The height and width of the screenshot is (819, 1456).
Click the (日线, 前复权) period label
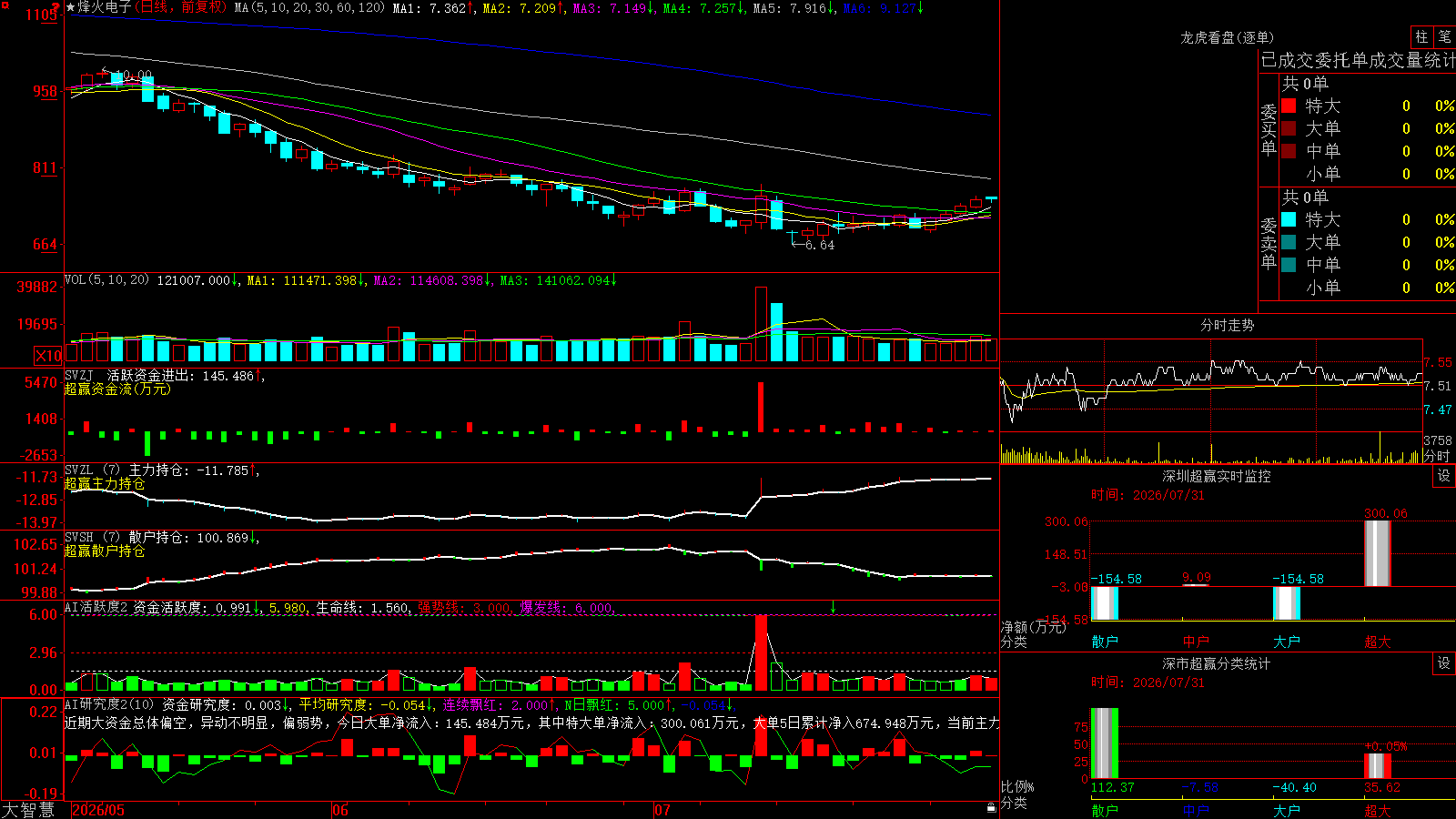click(182, 7)
